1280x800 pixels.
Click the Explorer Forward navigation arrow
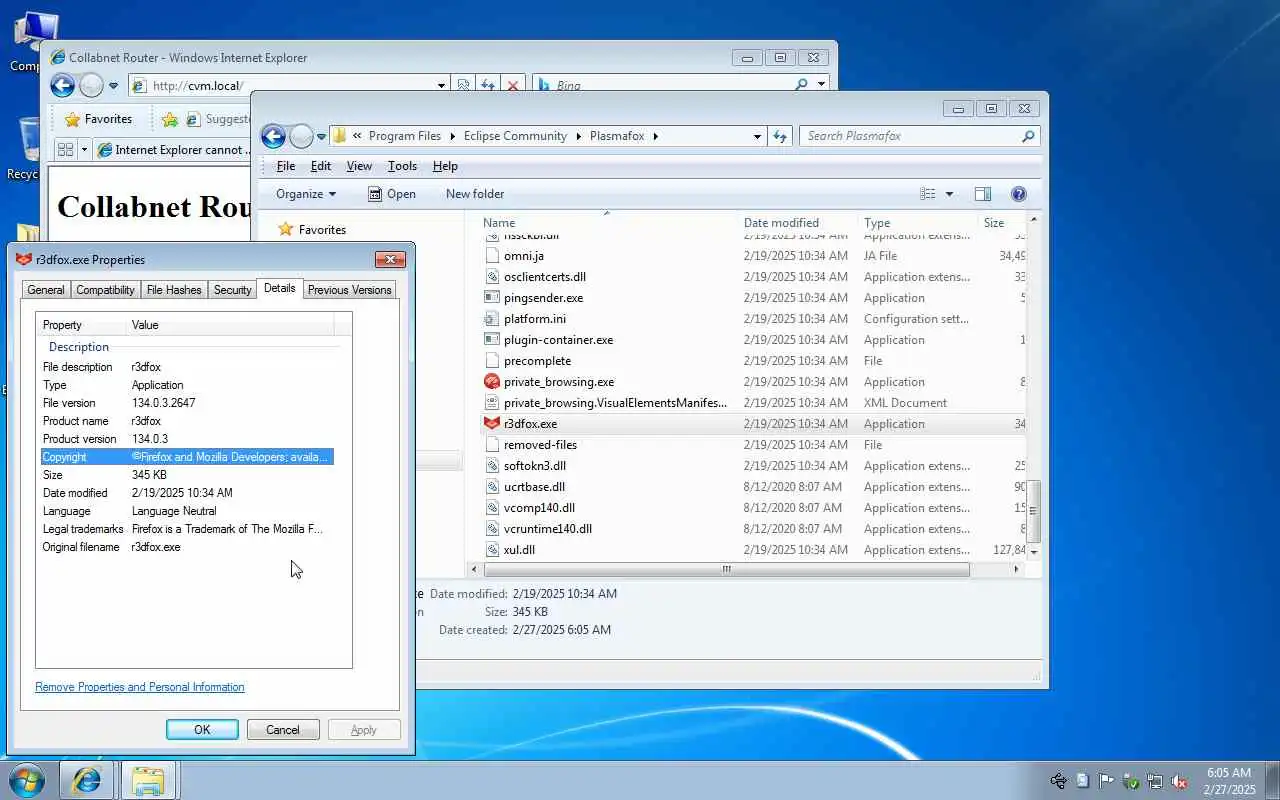click(301, 136)
